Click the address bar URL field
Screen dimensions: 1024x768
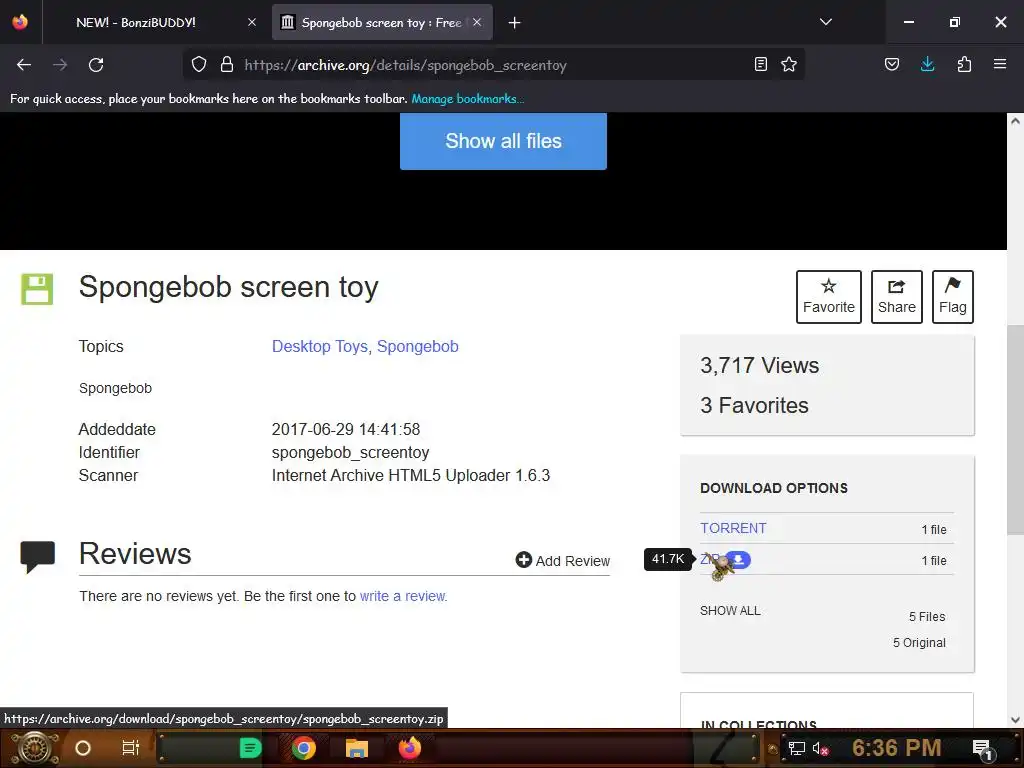494,65
